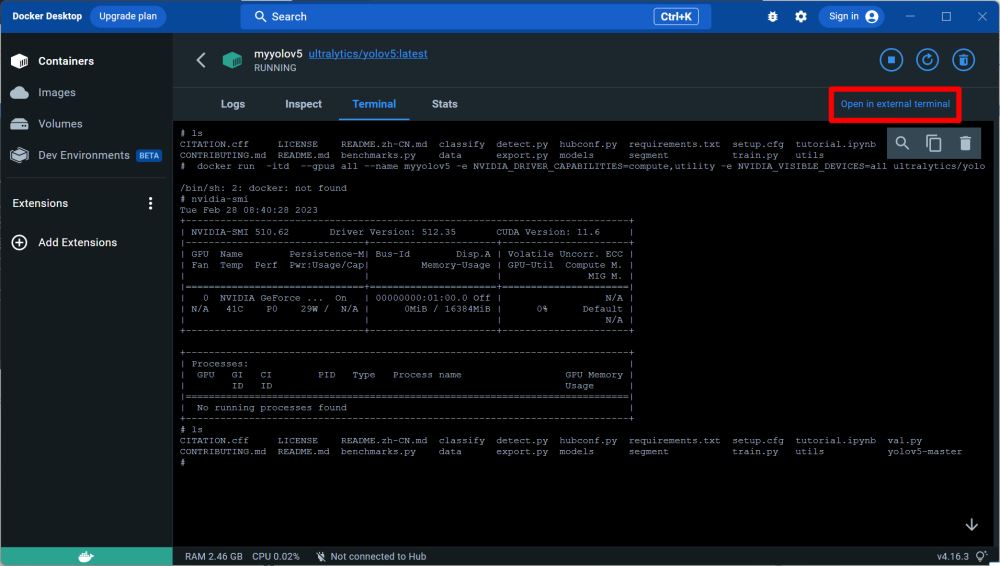Click the v4.16.3 version label
The image size is (1000, 566).
click(x=952, y=556)
